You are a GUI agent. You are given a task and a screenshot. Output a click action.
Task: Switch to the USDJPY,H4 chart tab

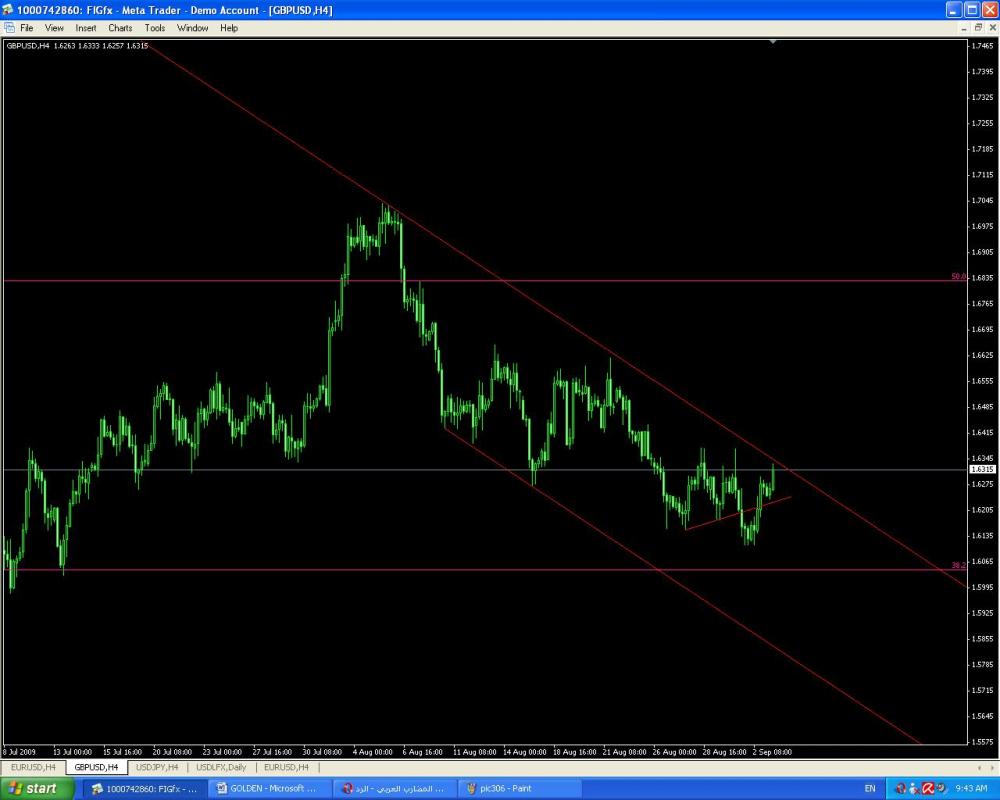(x=159, y=767)
